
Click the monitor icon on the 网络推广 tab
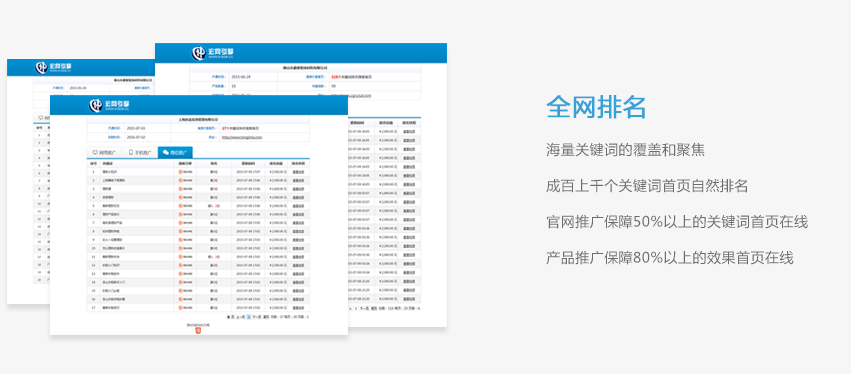tap(95, 153)
